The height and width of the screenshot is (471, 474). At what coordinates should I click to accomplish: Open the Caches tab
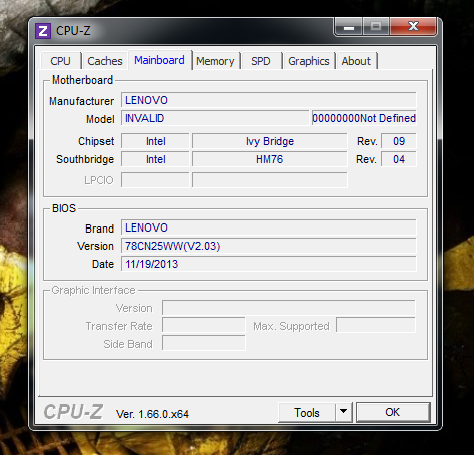[105, 61]
